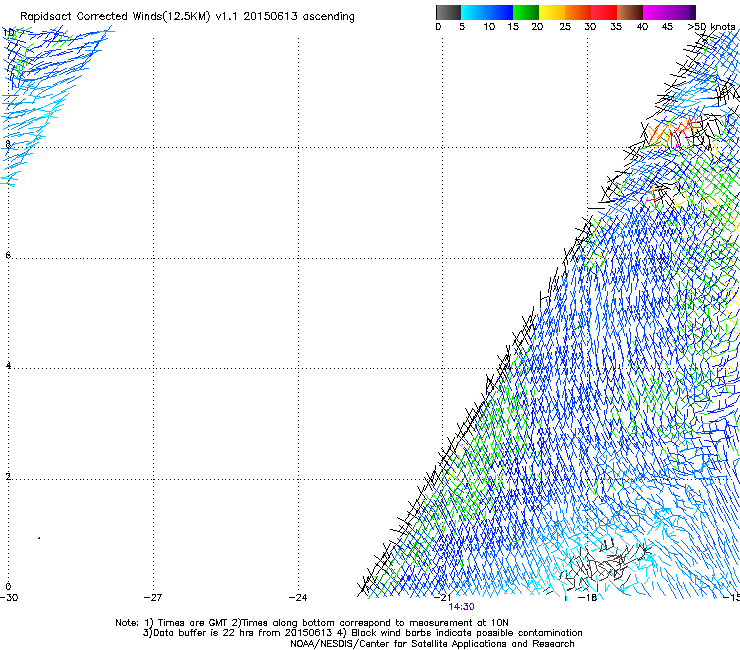
Task: Click the plot title 'Rapidscat Corrected Winds(12.5KM)'
Action: click(115, 17)
